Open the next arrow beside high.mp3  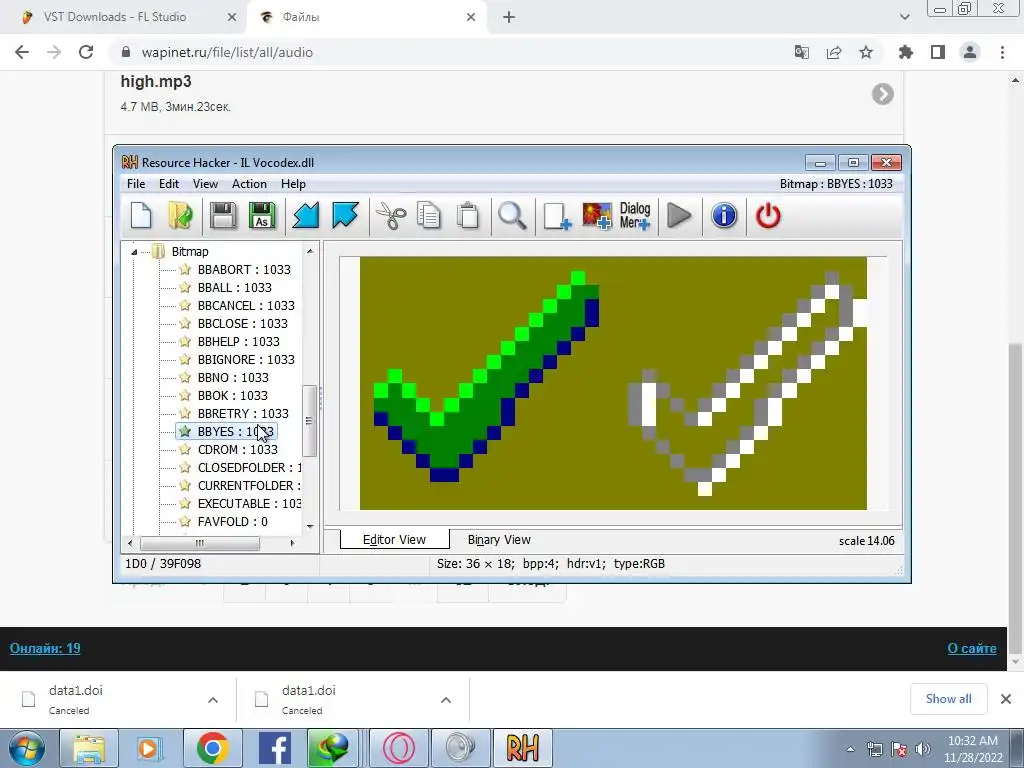(882, 94)
